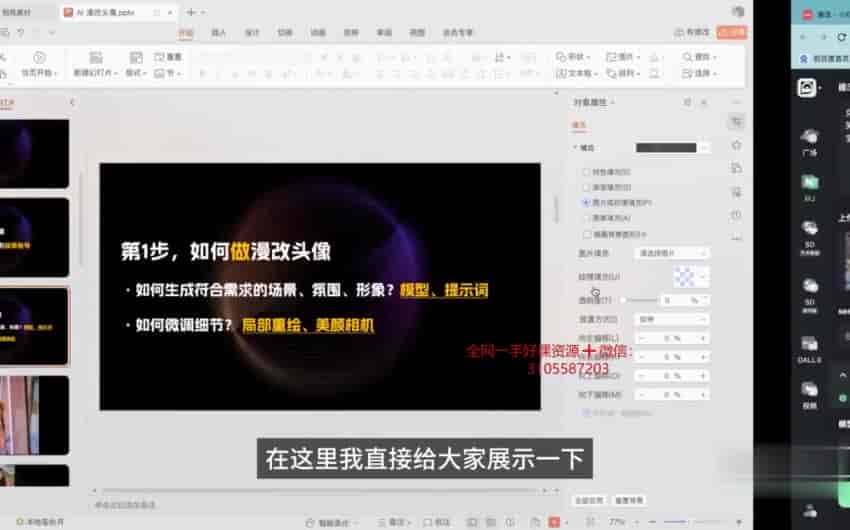Click the dark fill color preview swatch
Screen dimensions: 850x530
click(x=666, y=147)
